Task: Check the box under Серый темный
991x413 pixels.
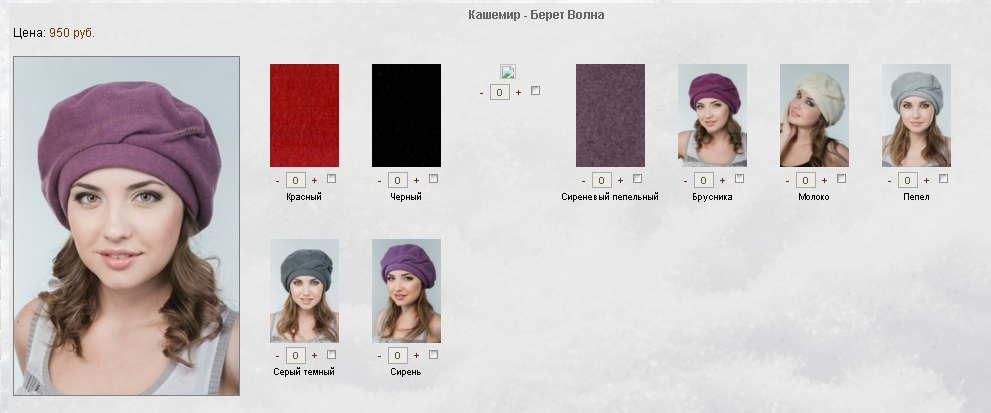Action: tap(331, 354)
